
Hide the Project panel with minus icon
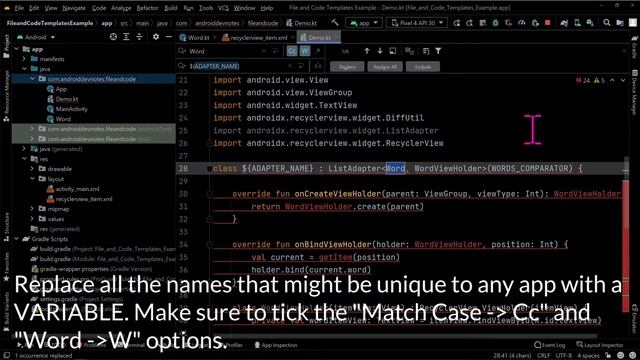point(169,37)
